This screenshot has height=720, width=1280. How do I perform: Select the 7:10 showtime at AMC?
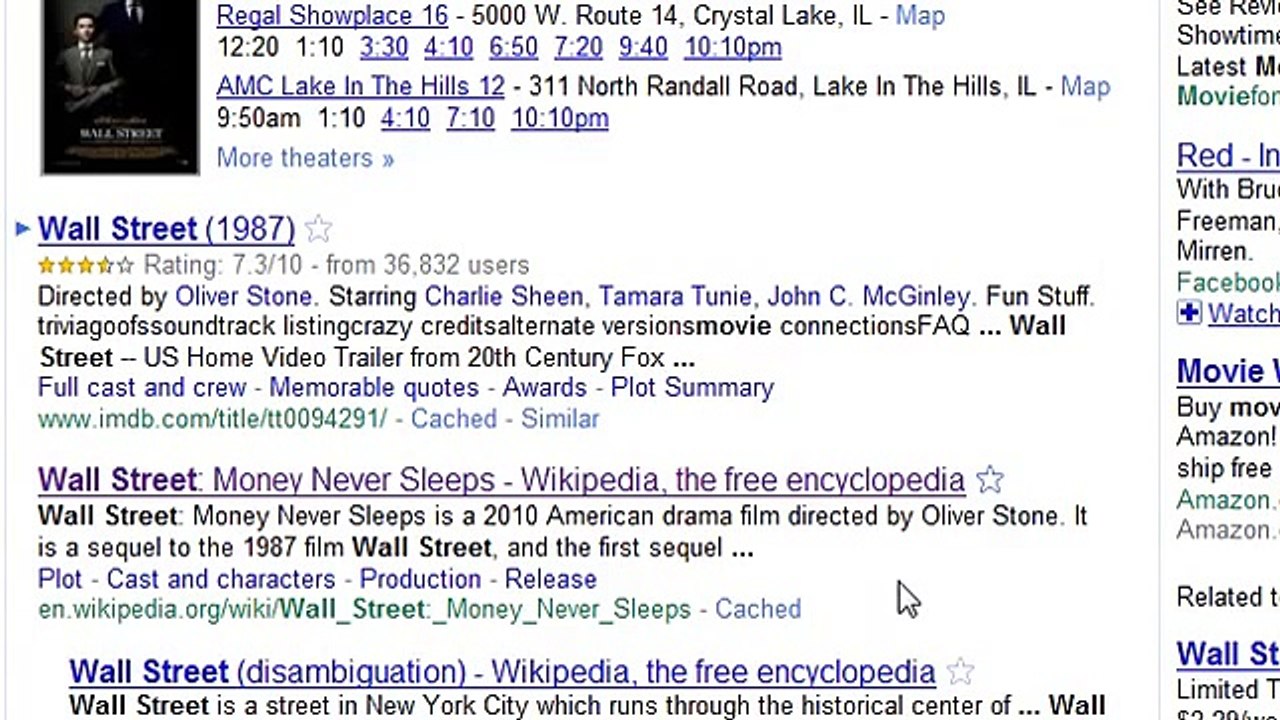pyautogui.click(x=470, y=118)
